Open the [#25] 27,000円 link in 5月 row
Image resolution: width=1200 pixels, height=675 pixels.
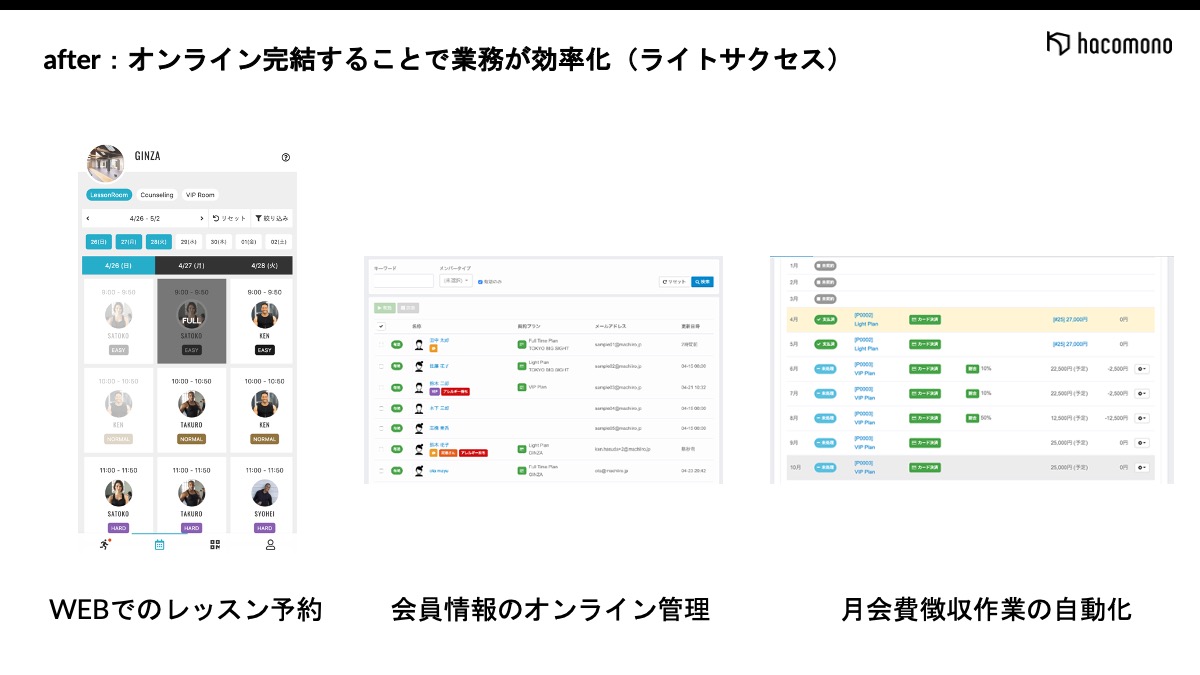[1070, 344]
